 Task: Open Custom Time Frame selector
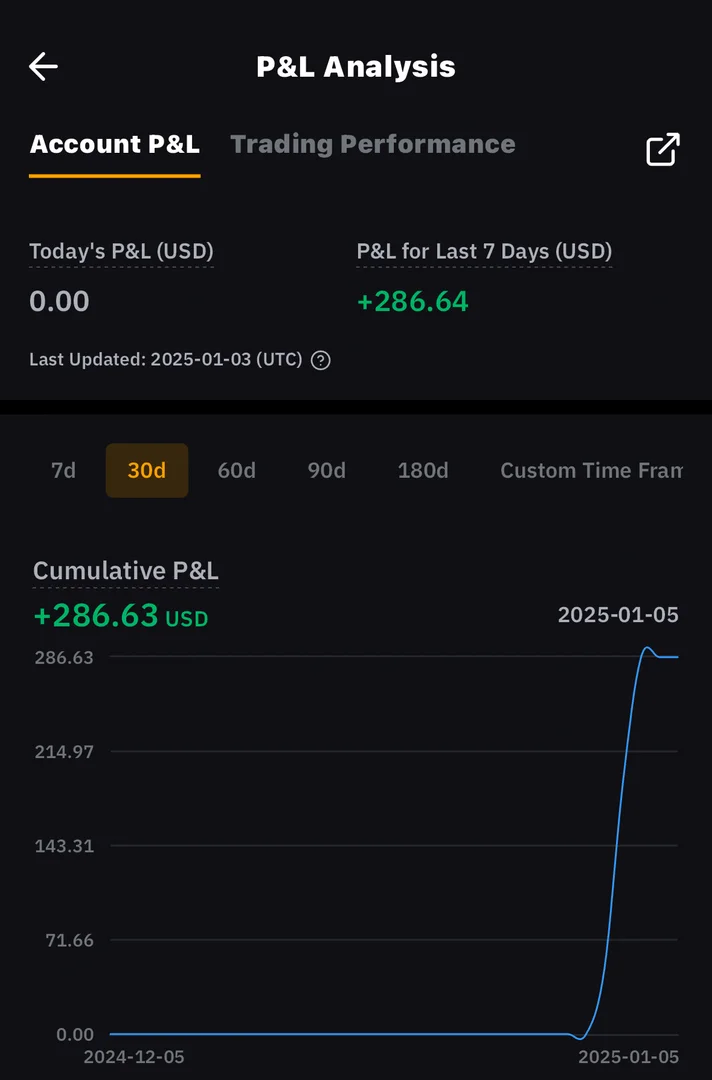(x=590, y=470)
